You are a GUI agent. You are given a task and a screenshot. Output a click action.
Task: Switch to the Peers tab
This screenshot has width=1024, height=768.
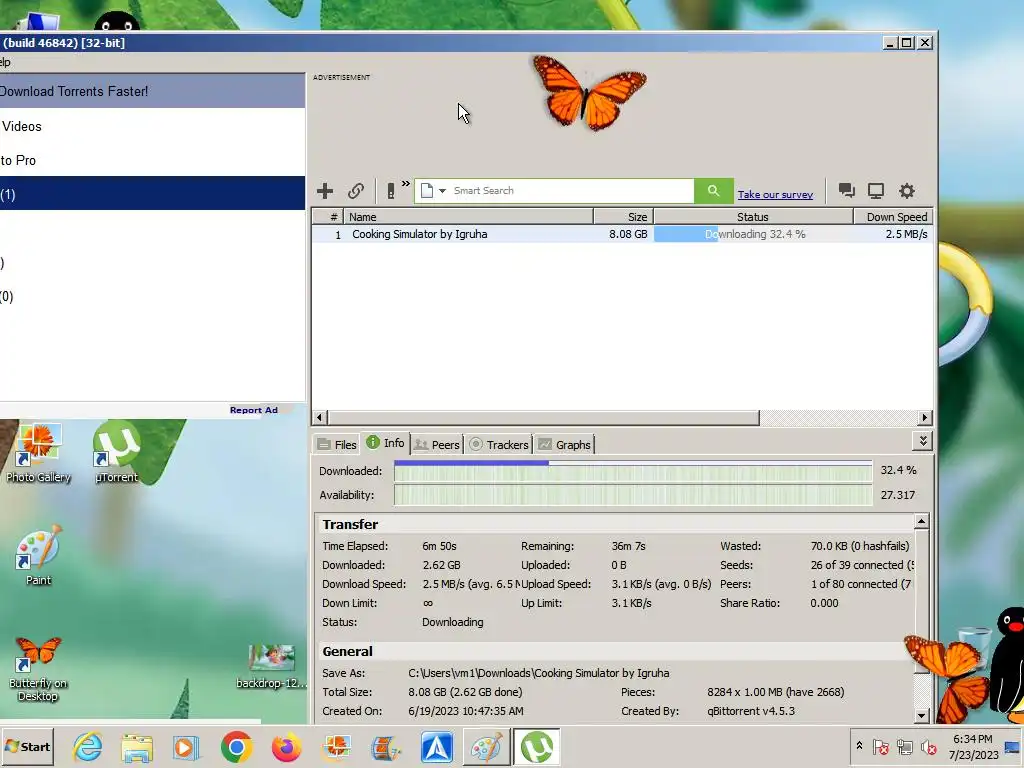pos(437,445)
